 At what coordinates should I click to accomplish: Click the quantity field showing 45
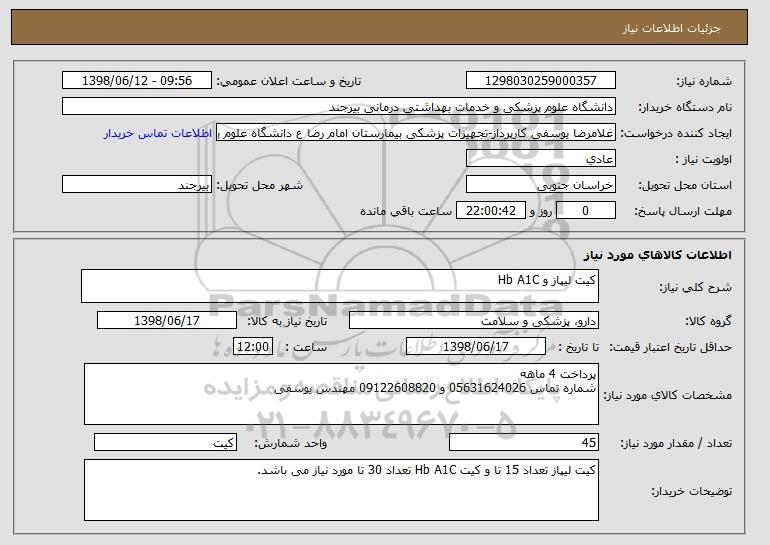point(524,442)
